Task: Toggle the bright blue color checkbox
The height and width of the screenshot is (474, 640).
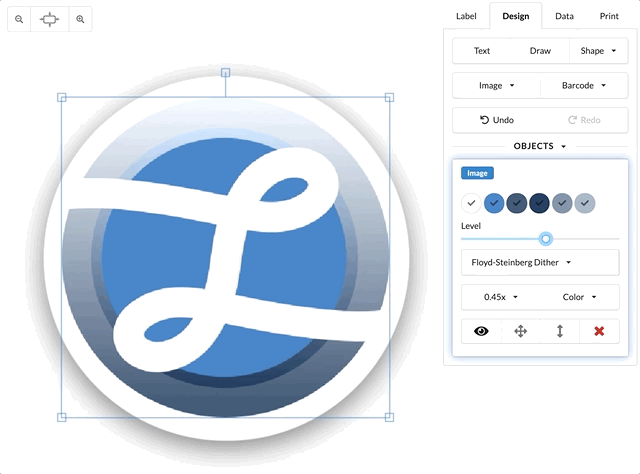Action: [494, 203]
